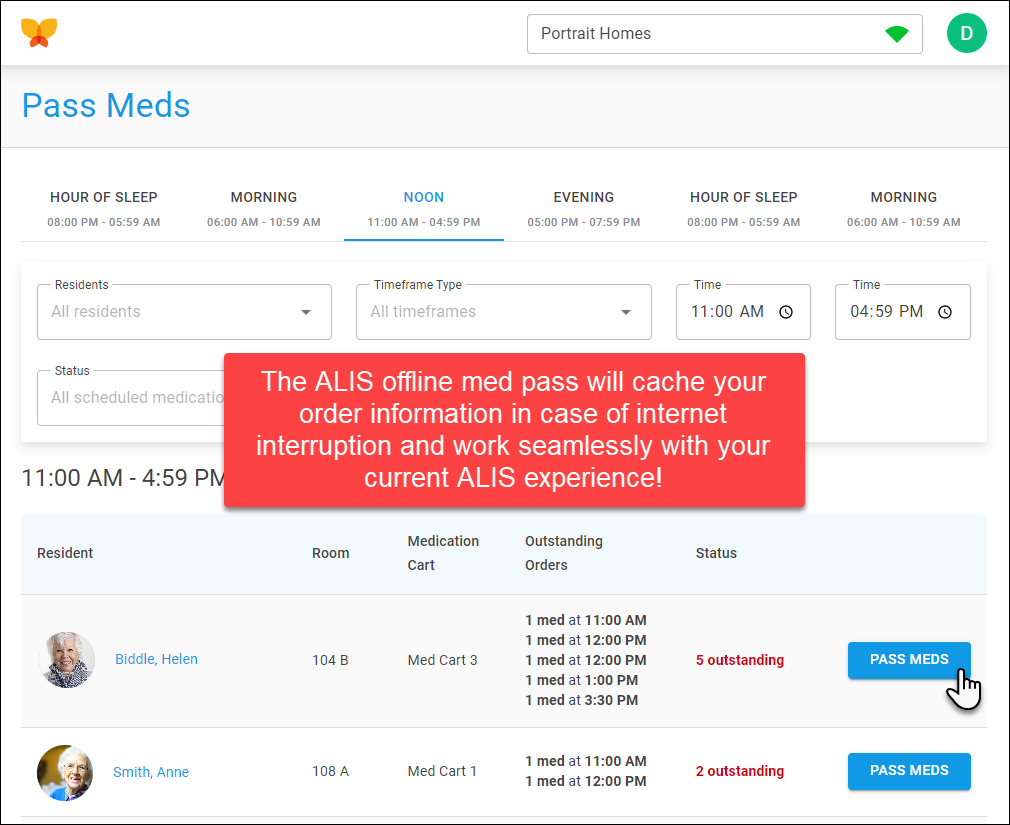Open resident link Smith, Anne
The image size is (1010, 825).
[x=151, y=772]
